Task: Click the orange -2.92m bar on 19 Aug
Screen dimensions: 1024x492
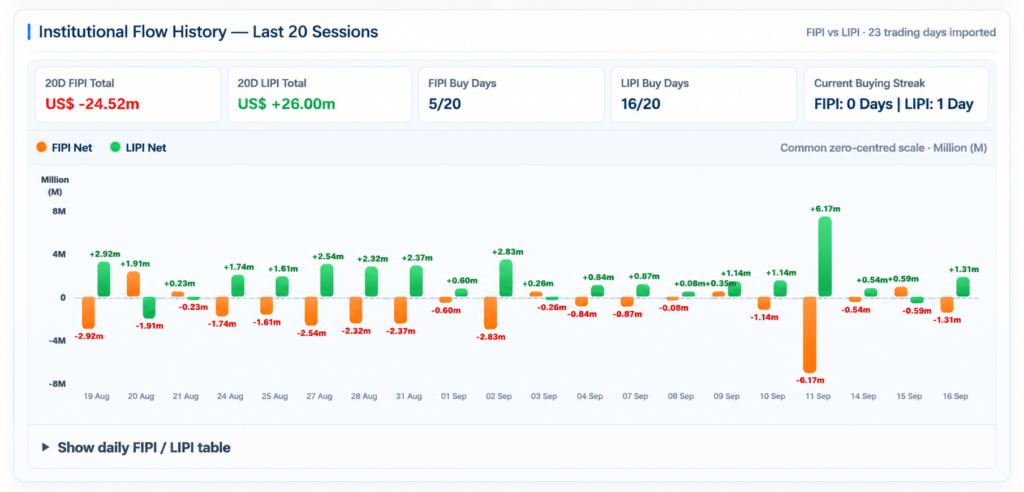Action: pyautogui.click(x=89, y=313)
